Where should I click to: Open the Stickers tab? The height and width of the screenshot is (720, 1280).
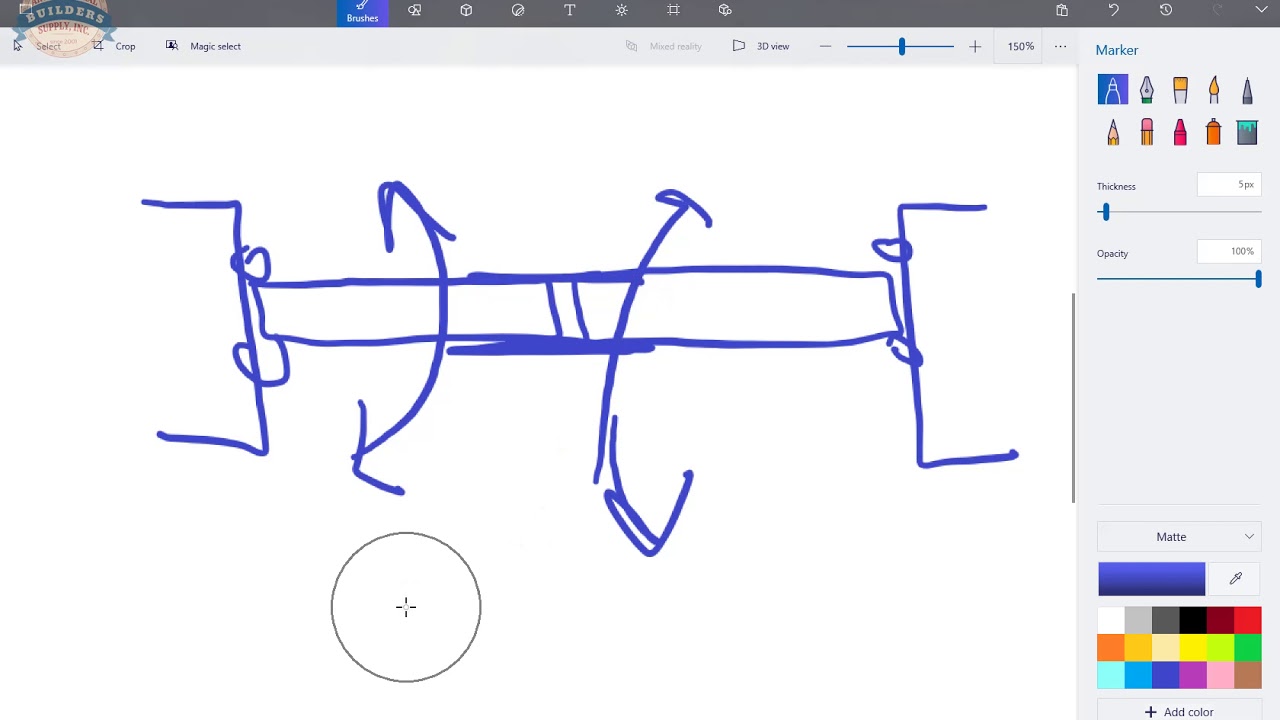(518, 10)
